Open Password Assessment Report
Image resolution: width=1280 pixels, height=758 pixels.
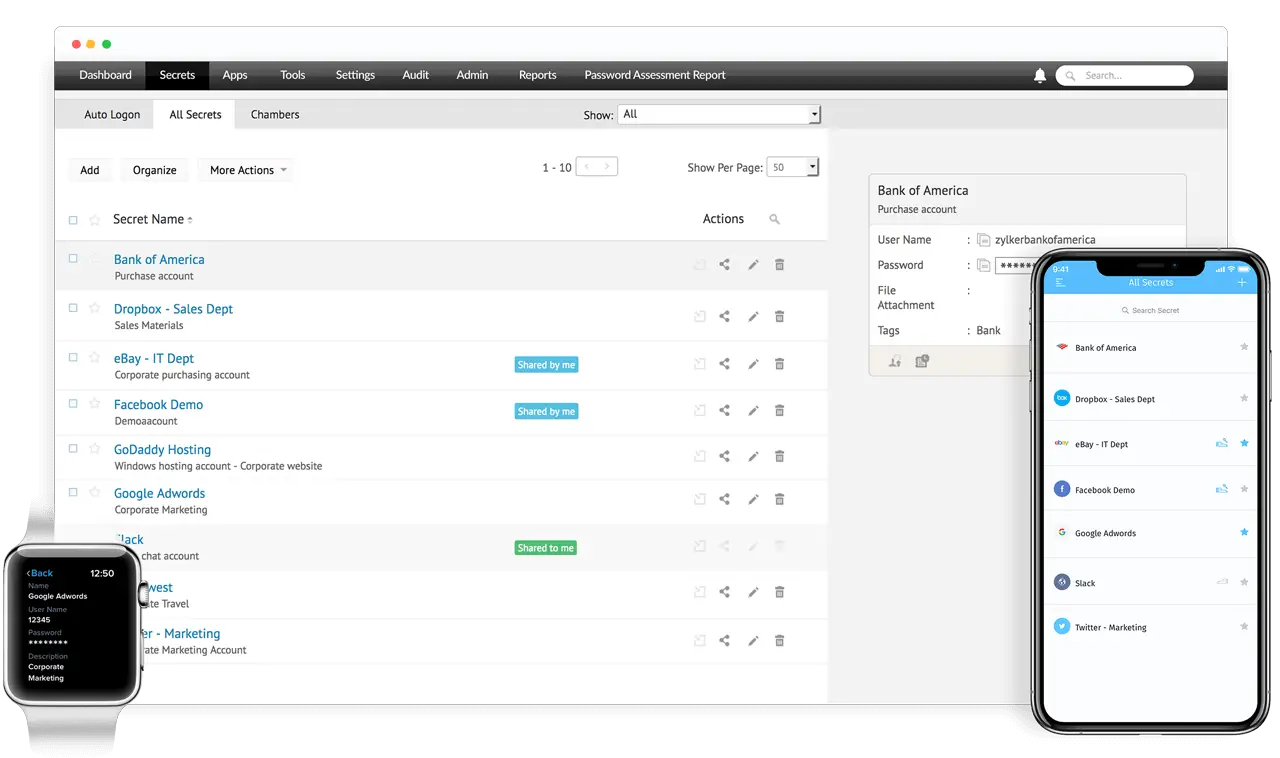click(x=655, y=75)
